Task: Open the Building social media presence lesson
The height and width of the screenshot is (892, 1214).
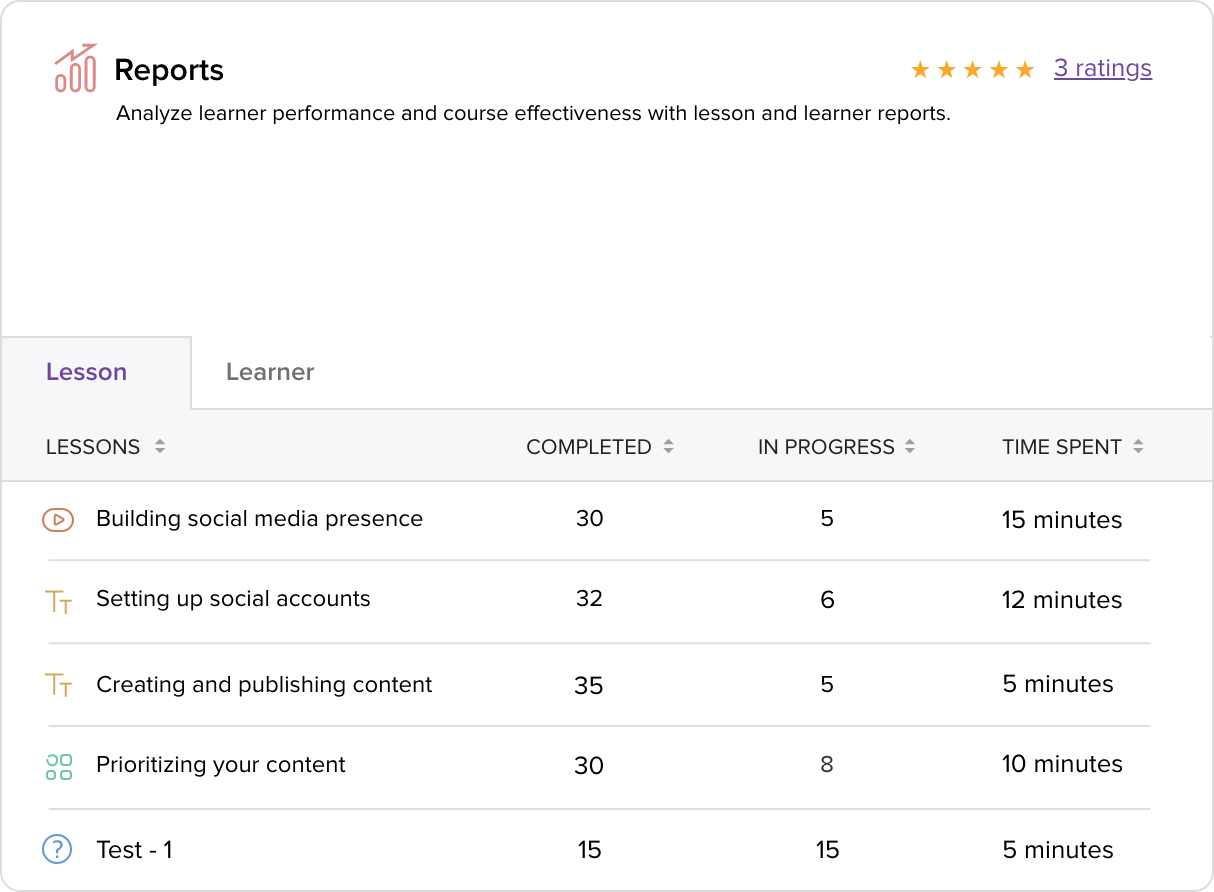Action: 259,519
